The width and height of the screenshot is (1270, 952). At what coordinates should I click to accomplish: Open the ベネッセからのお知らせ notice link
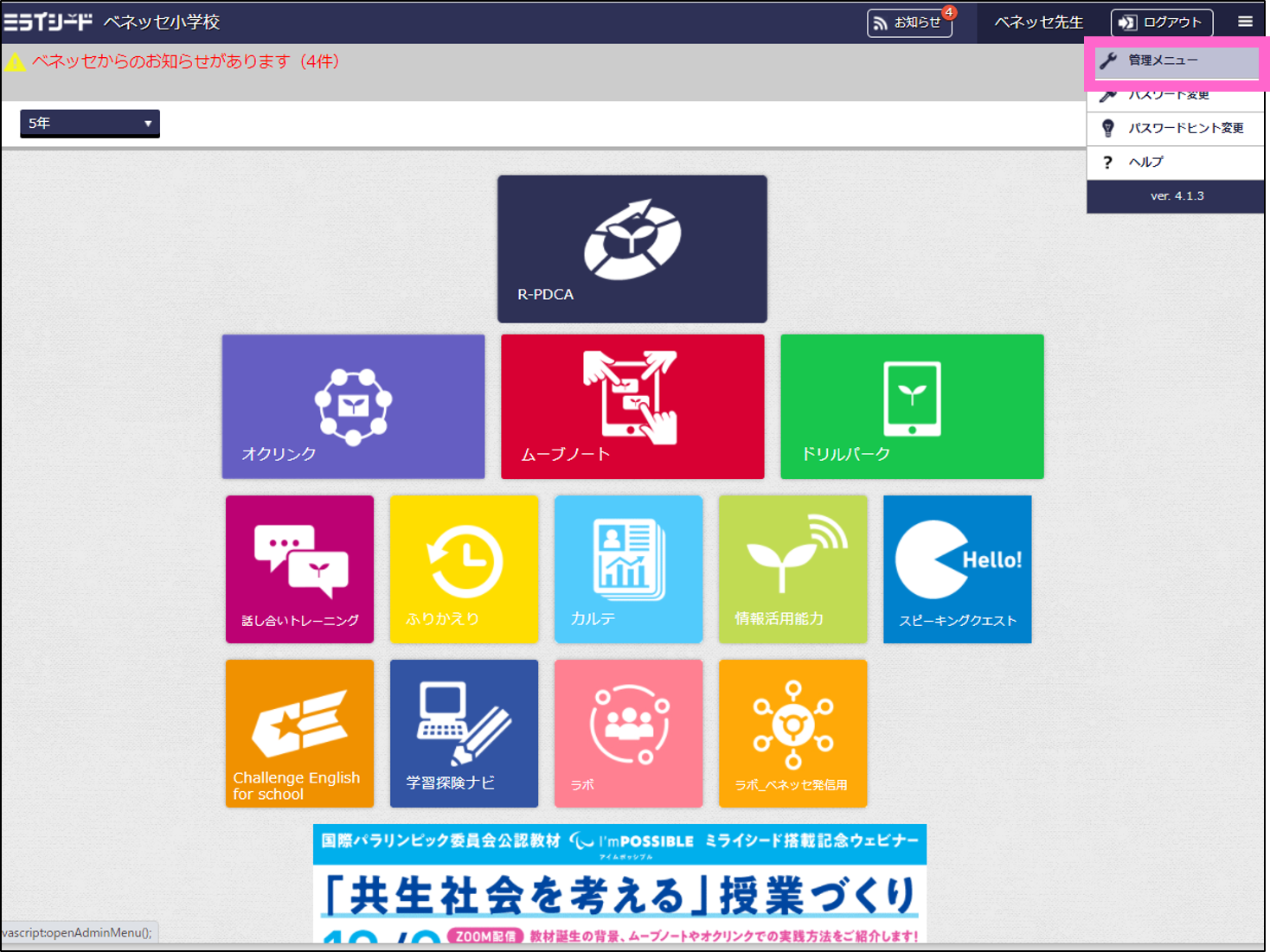click(x=185, y=61)
